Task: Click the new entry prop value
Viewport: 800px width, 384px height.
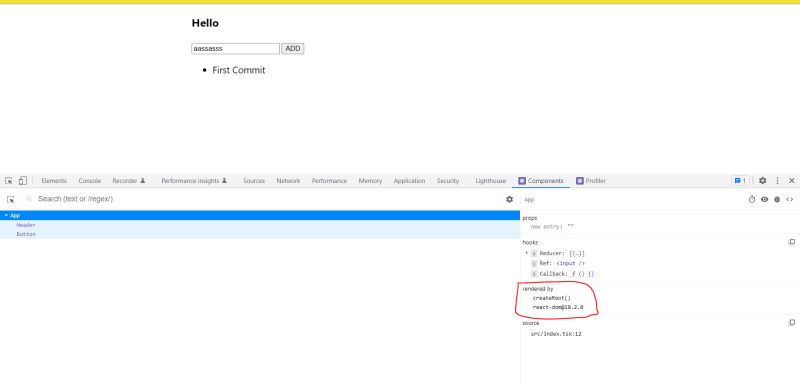Action: pos(571,227)
